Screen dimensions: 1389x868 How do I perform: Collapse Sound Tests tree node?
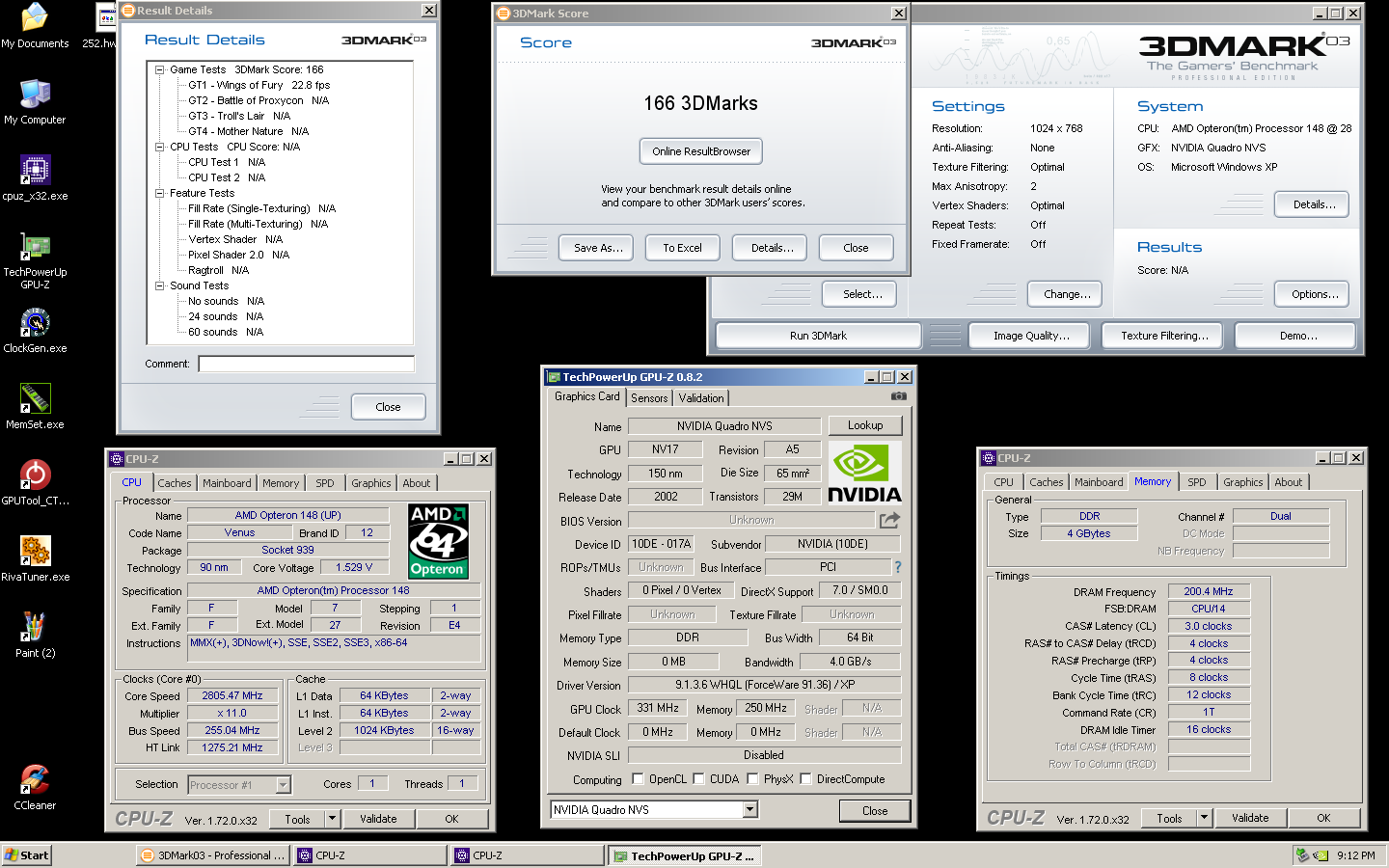tap(160, 285)
